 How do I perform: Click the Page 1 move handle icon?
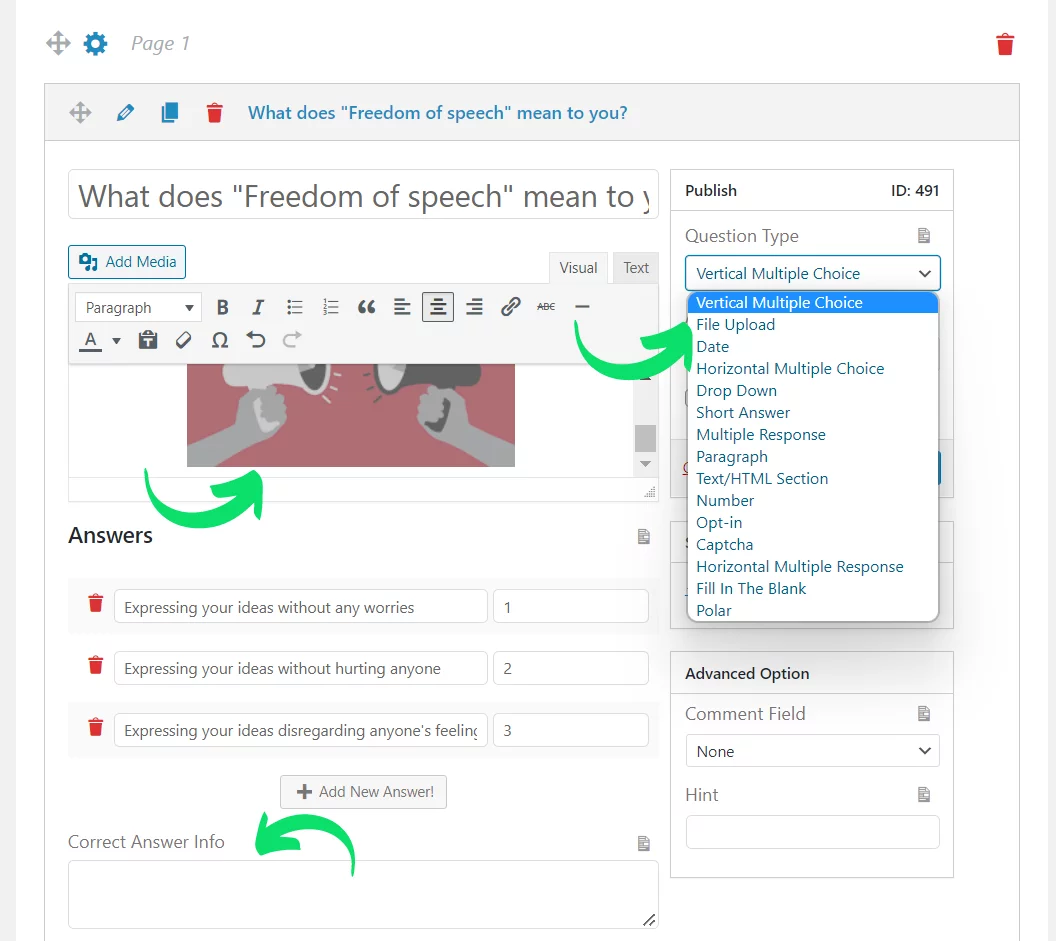click(x=59, y=43)
